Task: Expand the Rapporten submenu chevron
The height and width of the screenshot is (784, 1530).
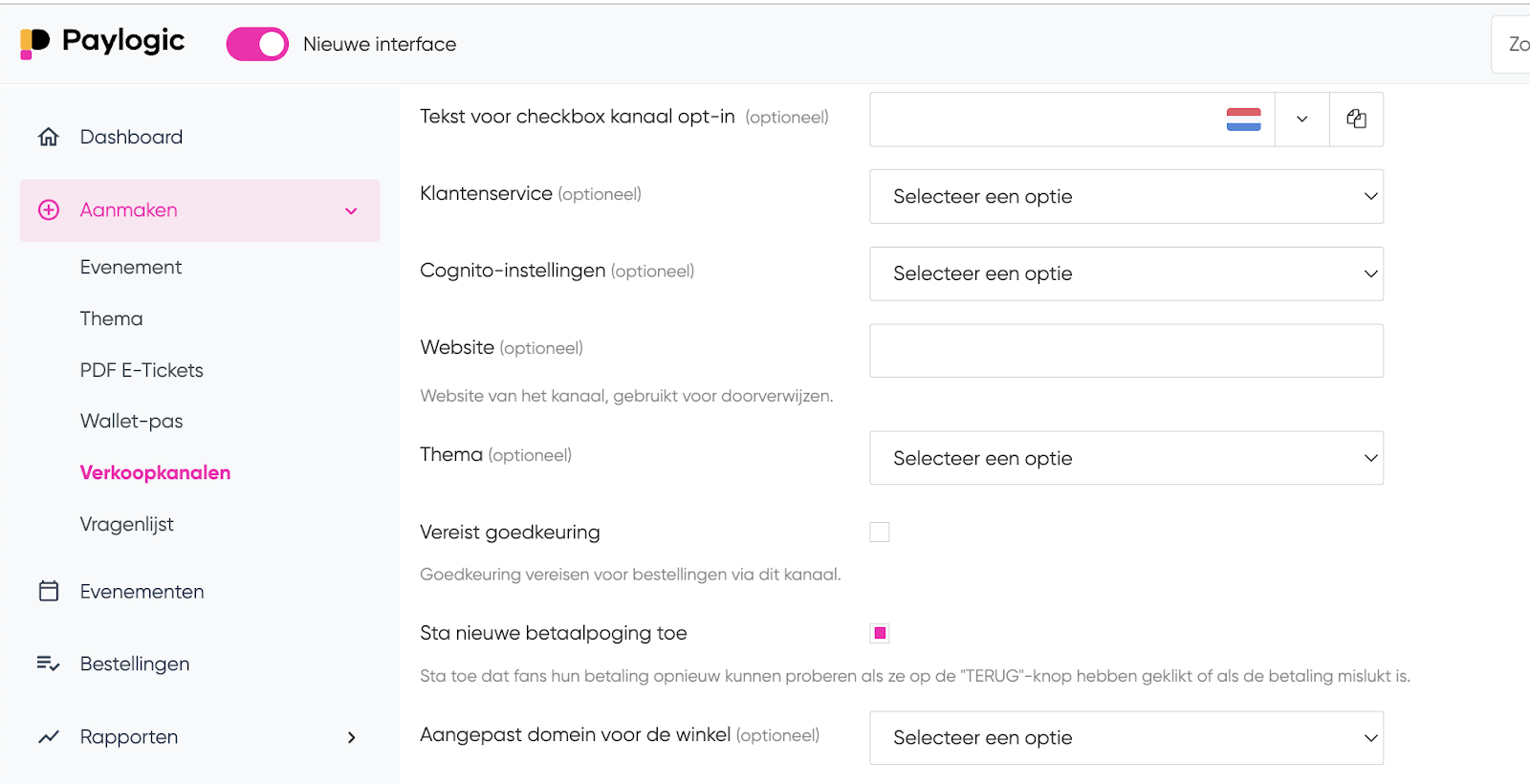Action: pos(352,737)
